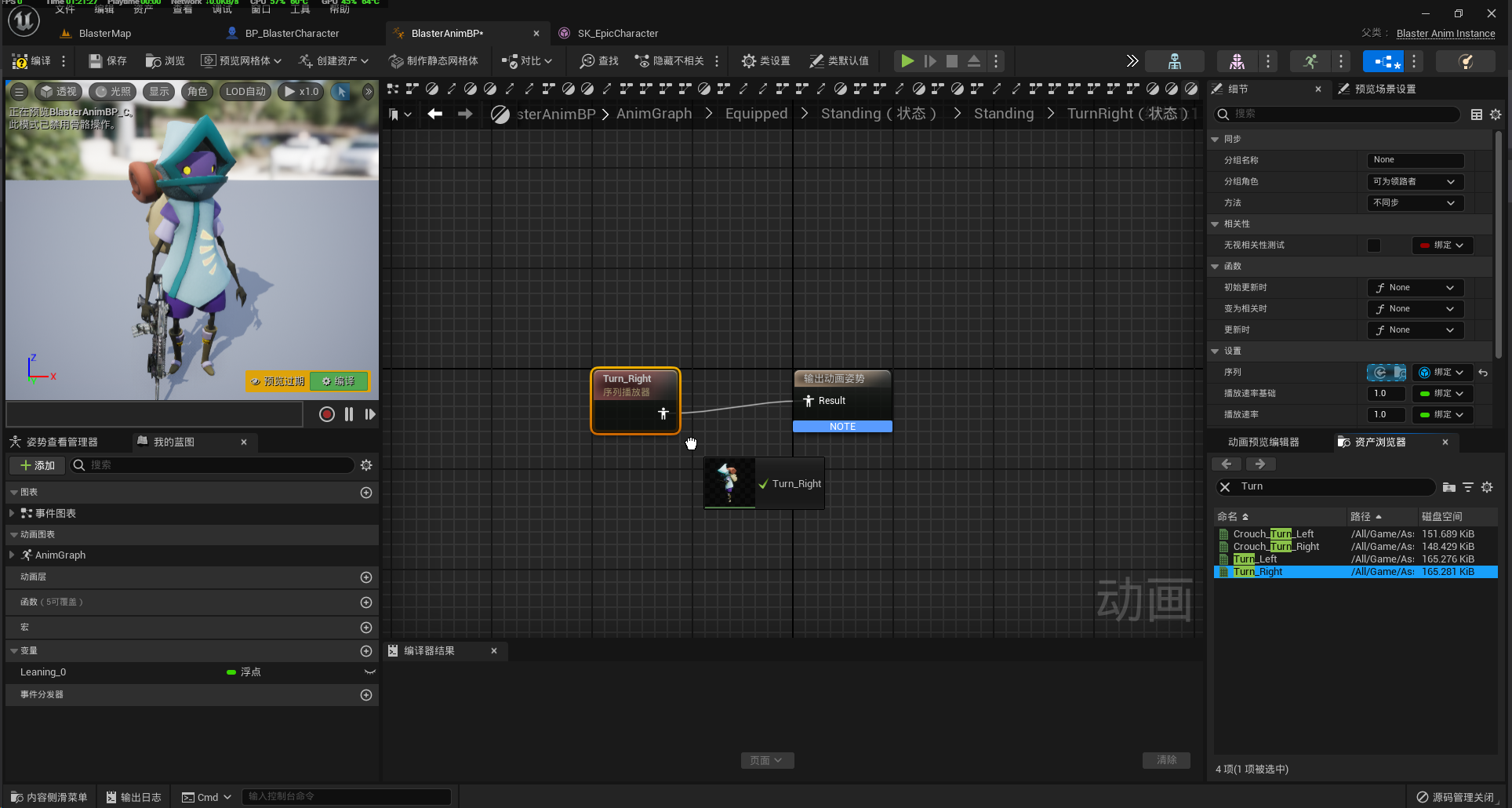
Task: Expand the Event Graph tree item
Action: pos(12,514)
